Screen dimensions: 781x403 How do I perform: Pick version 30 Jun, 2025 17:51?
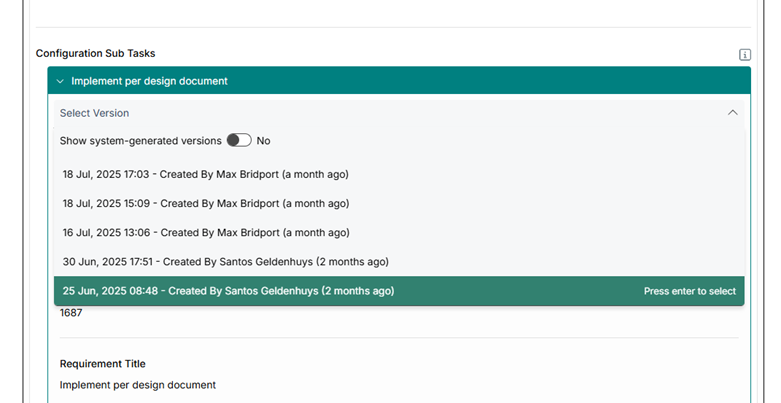(399, 262)
